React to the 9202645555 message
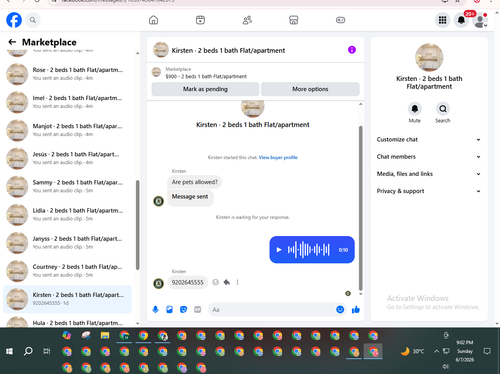 click(216, 282)
